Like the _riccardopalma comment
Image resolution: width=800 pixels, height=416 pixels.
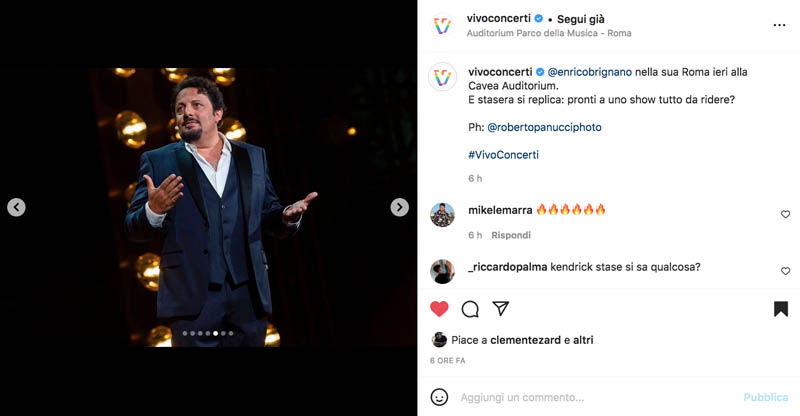[785, 271]
